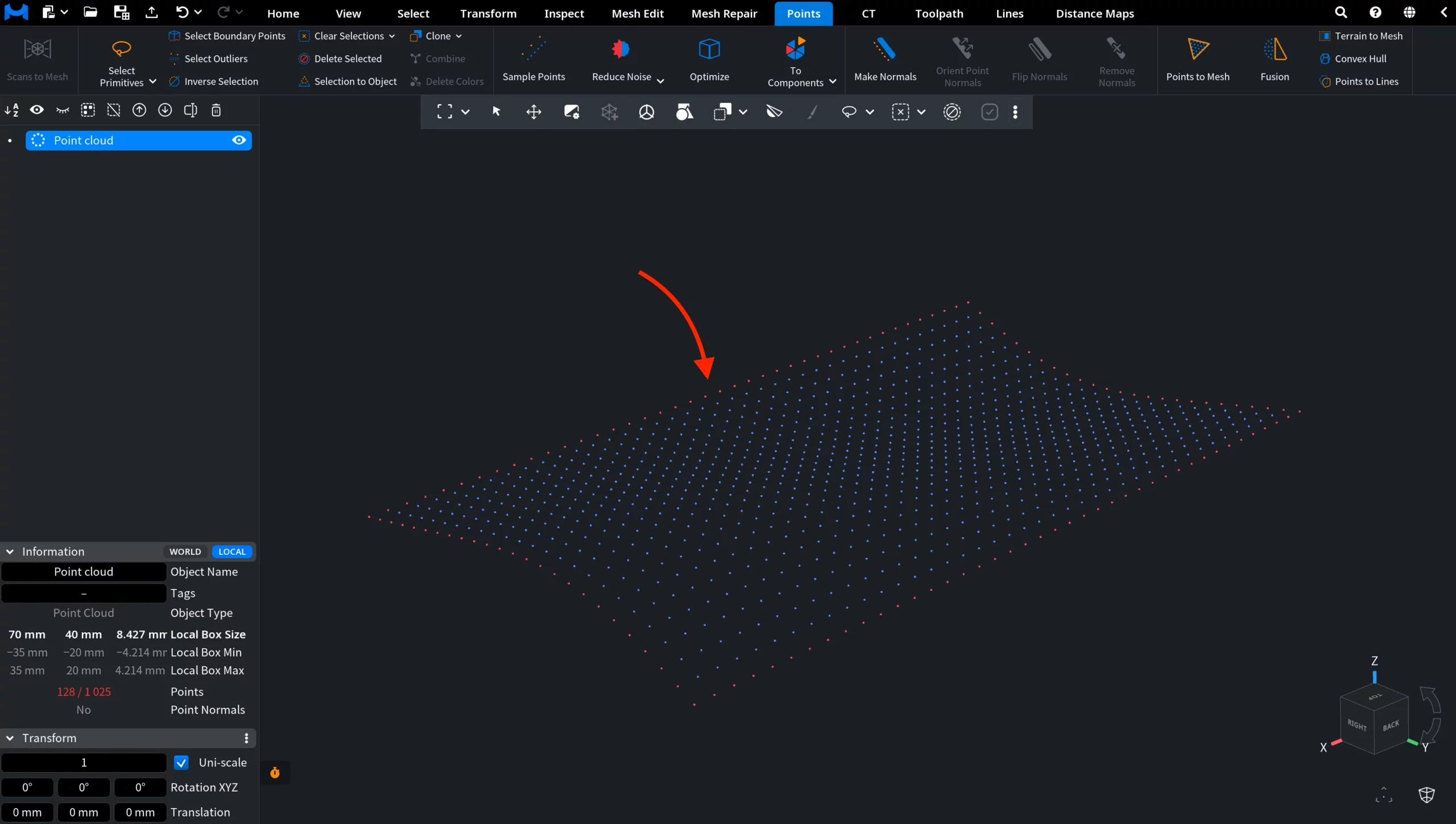The width and height of the screenshot is (1456, 824).
Task: Click the orange stopwatch icon in viewport
Action: [x=275, y=772]
